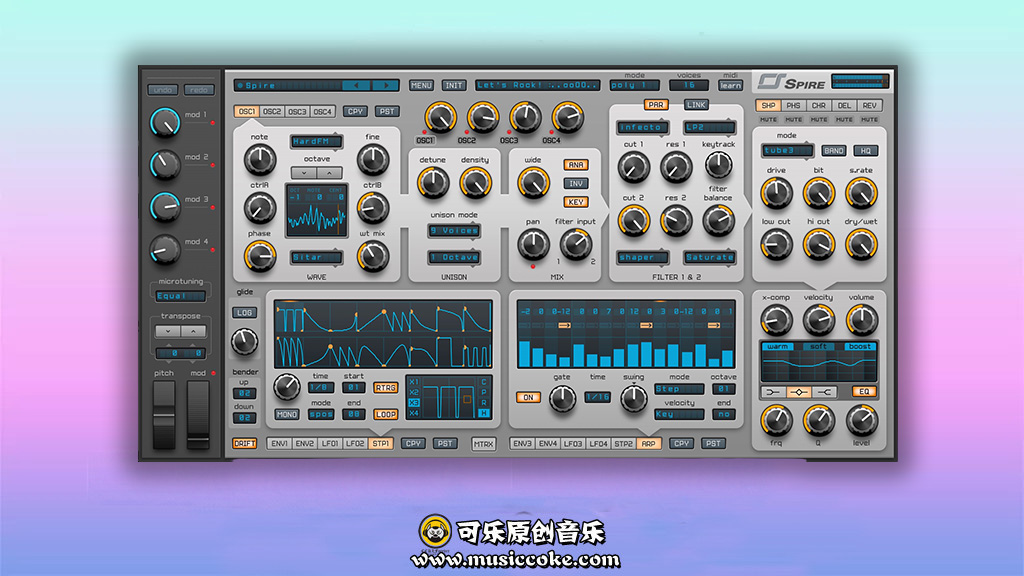The image size is (1024, 576).
Task: Click the master volume knob
Action: click(861, 320)
